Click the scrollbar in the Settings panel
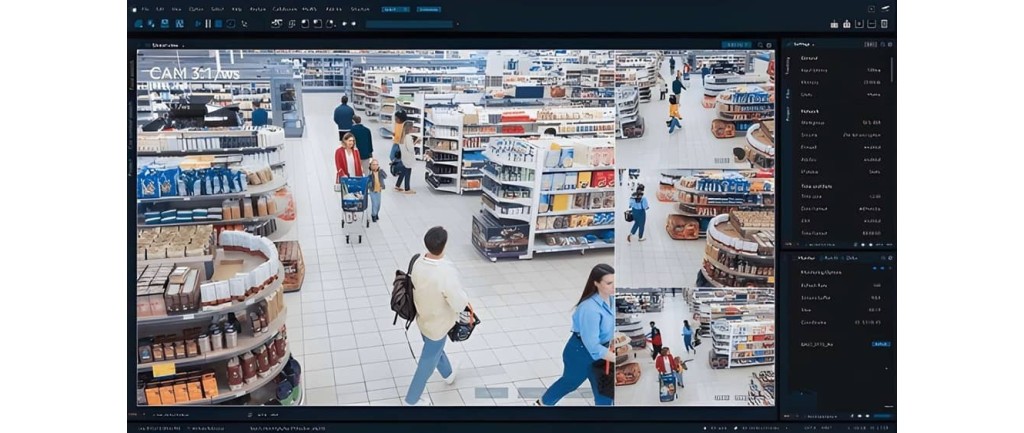This screenshot has width=1024, height=433. (892, 69)
